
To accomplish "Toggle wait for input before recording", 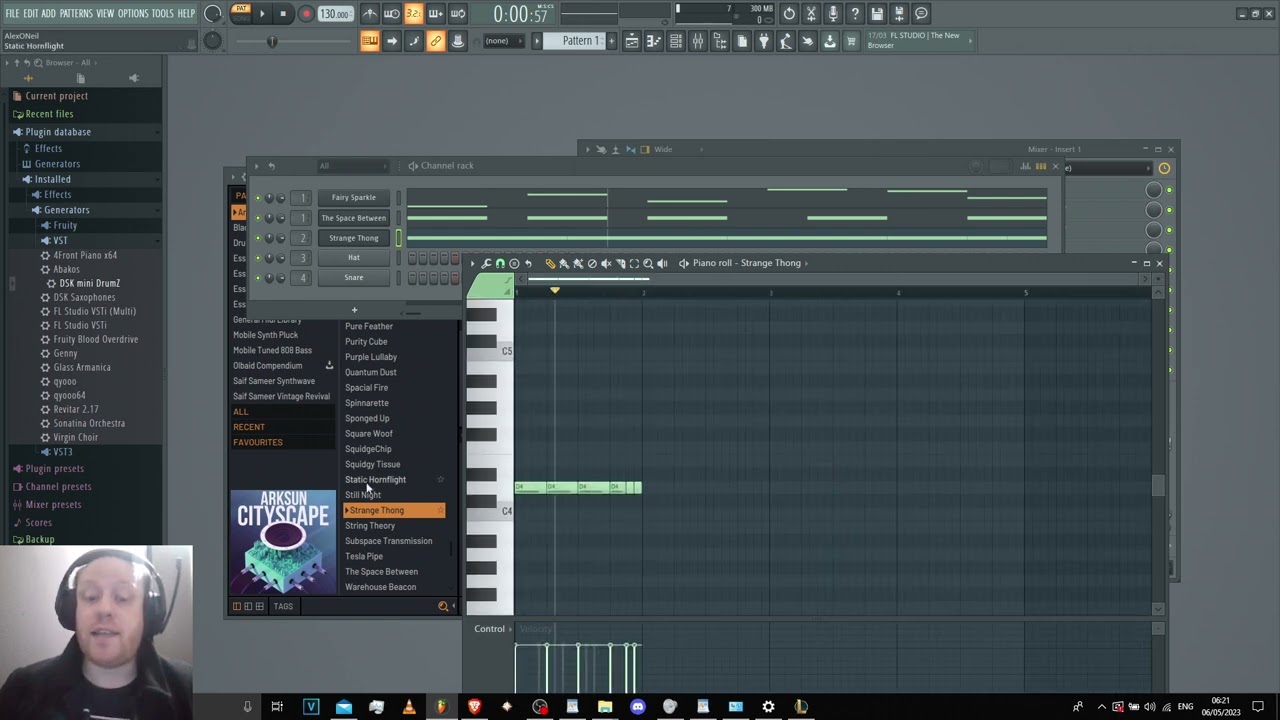I will 391,14.
